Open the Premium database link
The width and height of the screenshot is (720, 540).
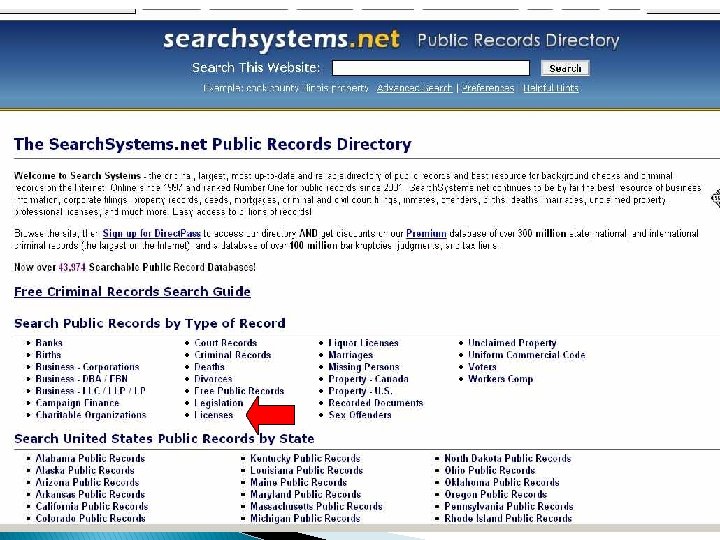426,233
